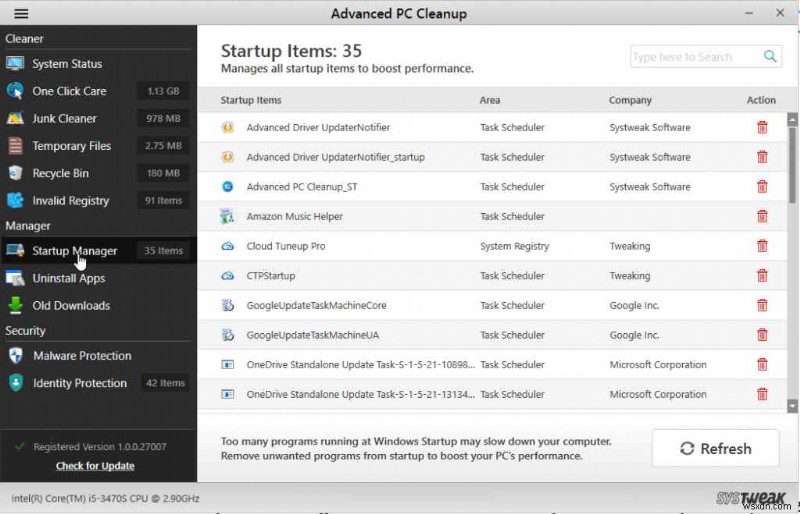
Task: Click the Check for Update link
Action: coord(95,466)
